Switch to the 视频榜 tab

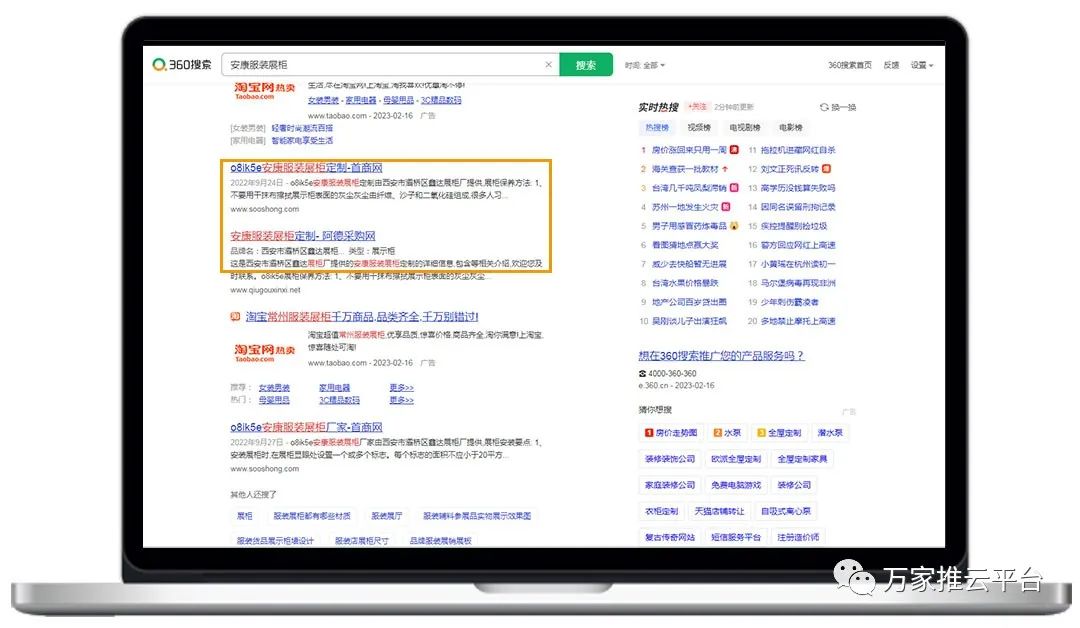pos(698,128)
